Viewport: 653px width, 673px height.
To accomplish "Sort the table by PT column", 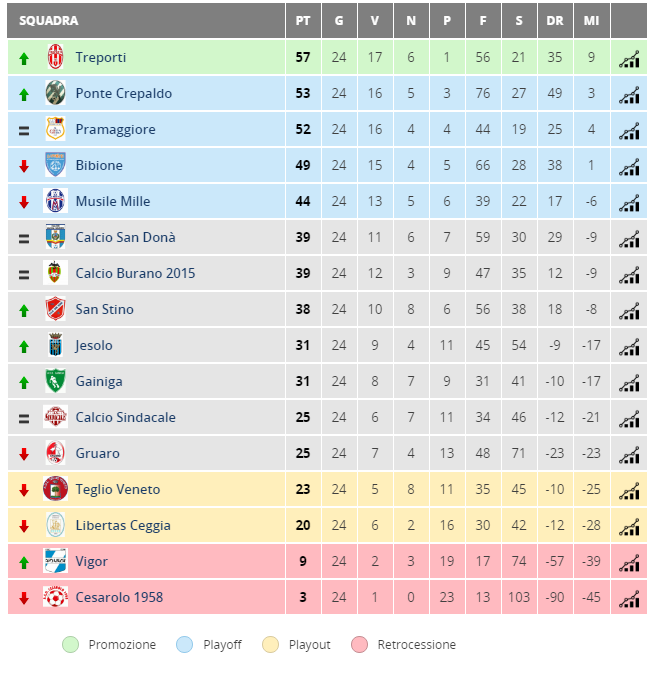I will pyautogui.click(x=303, y=21).
